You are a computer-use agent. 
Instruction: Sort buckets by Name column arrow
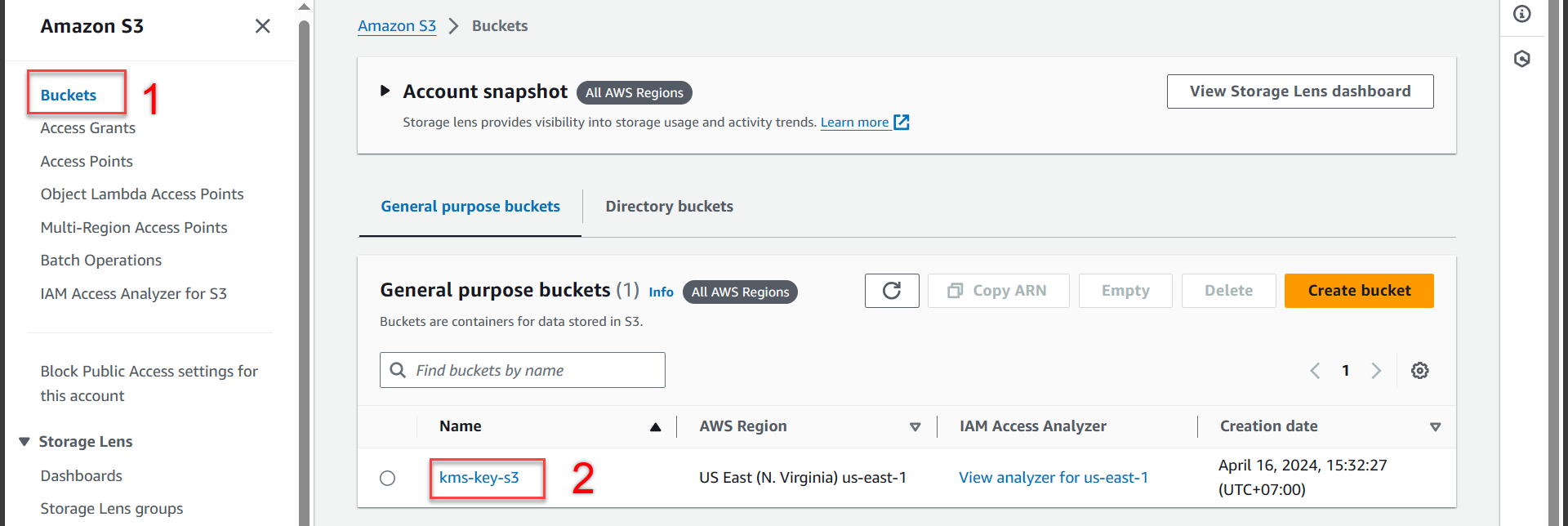tap(655, 427)
